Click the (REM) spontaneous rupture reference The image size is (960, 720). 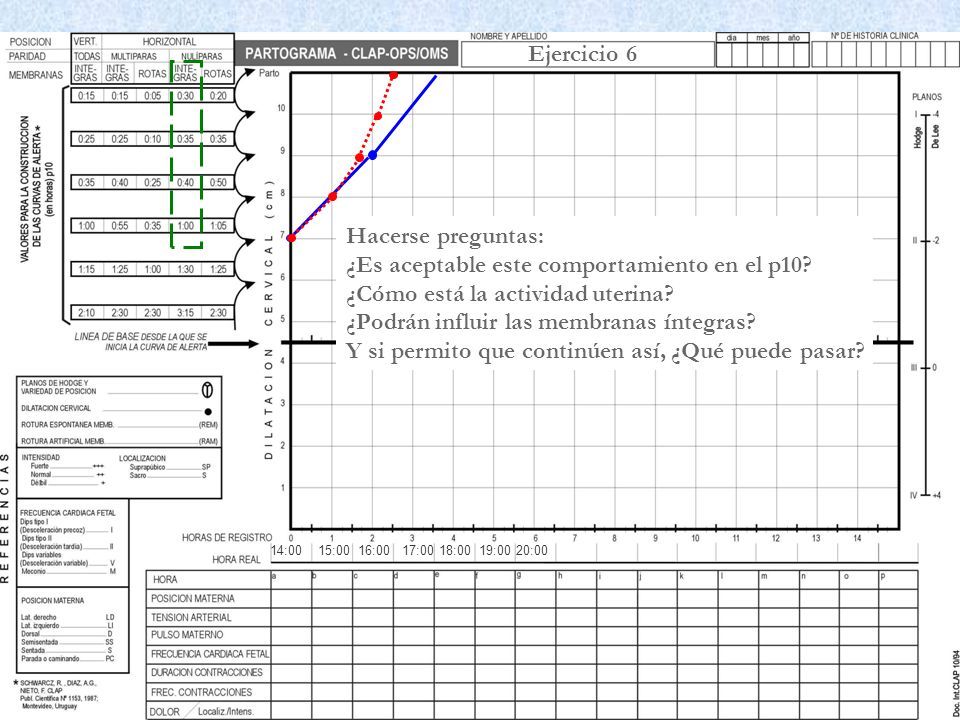coord(208,425)
